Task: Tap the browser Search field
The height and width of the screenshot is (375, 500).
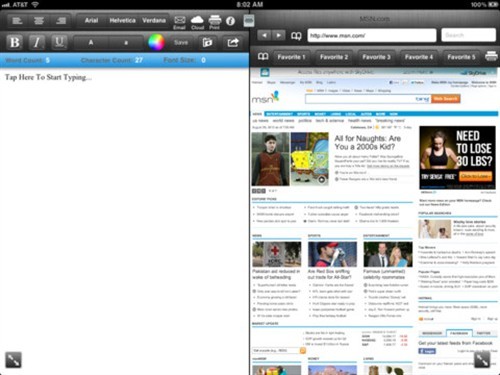Action: pyautogui.click(x=468, y=35)
